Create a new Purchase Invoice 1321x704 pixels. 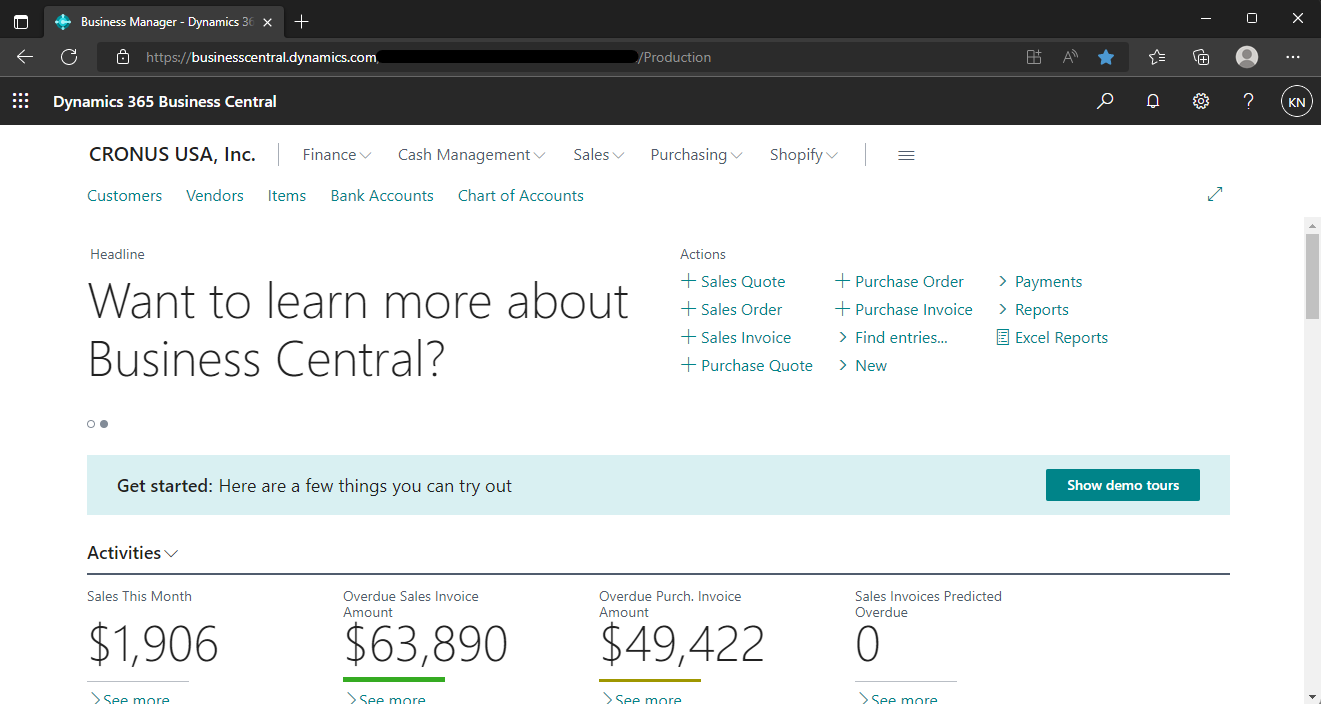[x=904, y=310]
